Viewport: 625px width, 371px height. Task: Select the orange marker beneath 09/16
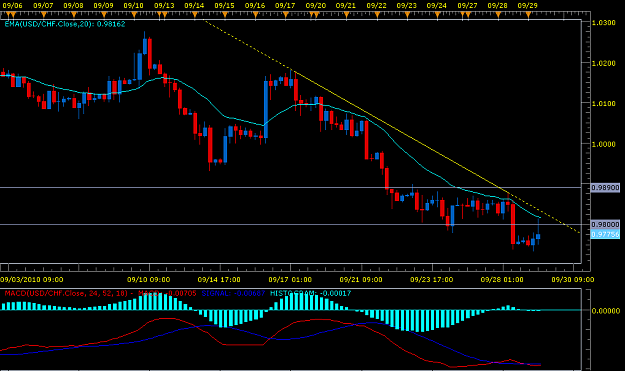pos(256,15)
